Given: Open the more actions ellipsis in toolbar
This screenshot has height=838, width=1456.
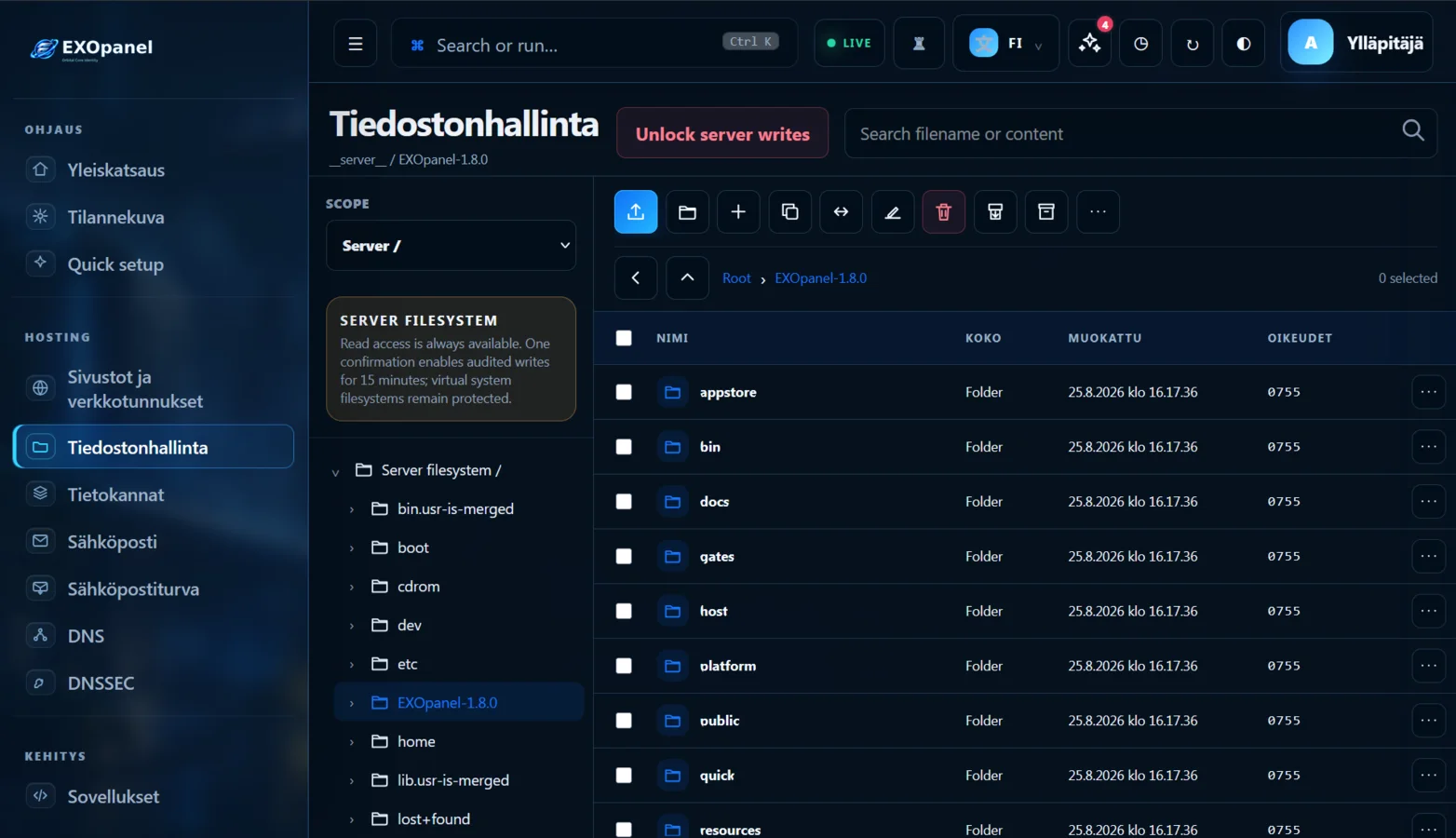Looking at the screenshot, I should coord(1098,211).
